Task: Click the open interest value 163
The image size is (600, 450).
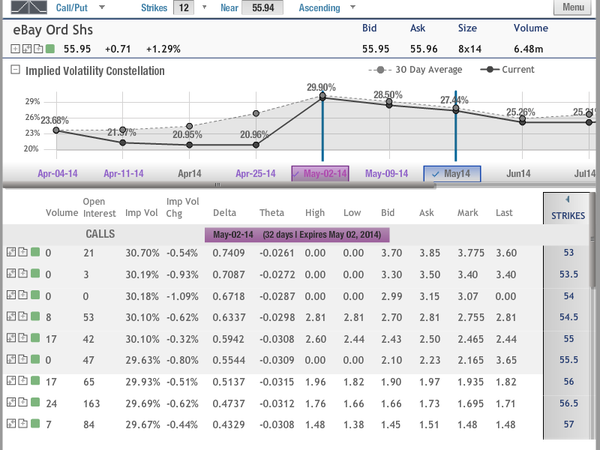Action: click(x=91, y=404)
